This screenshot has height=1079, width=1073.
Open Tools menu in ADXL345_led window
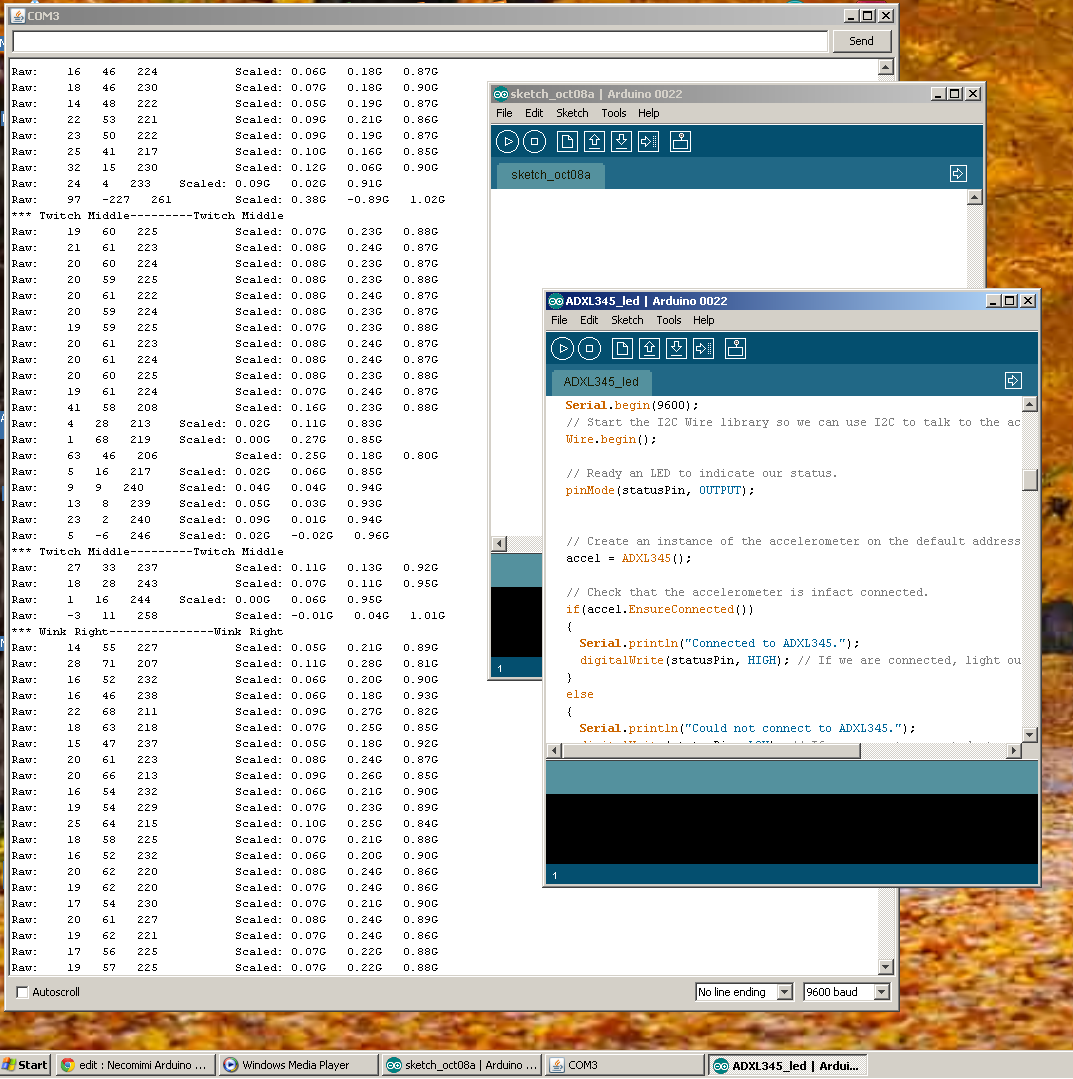pos(668,320)
